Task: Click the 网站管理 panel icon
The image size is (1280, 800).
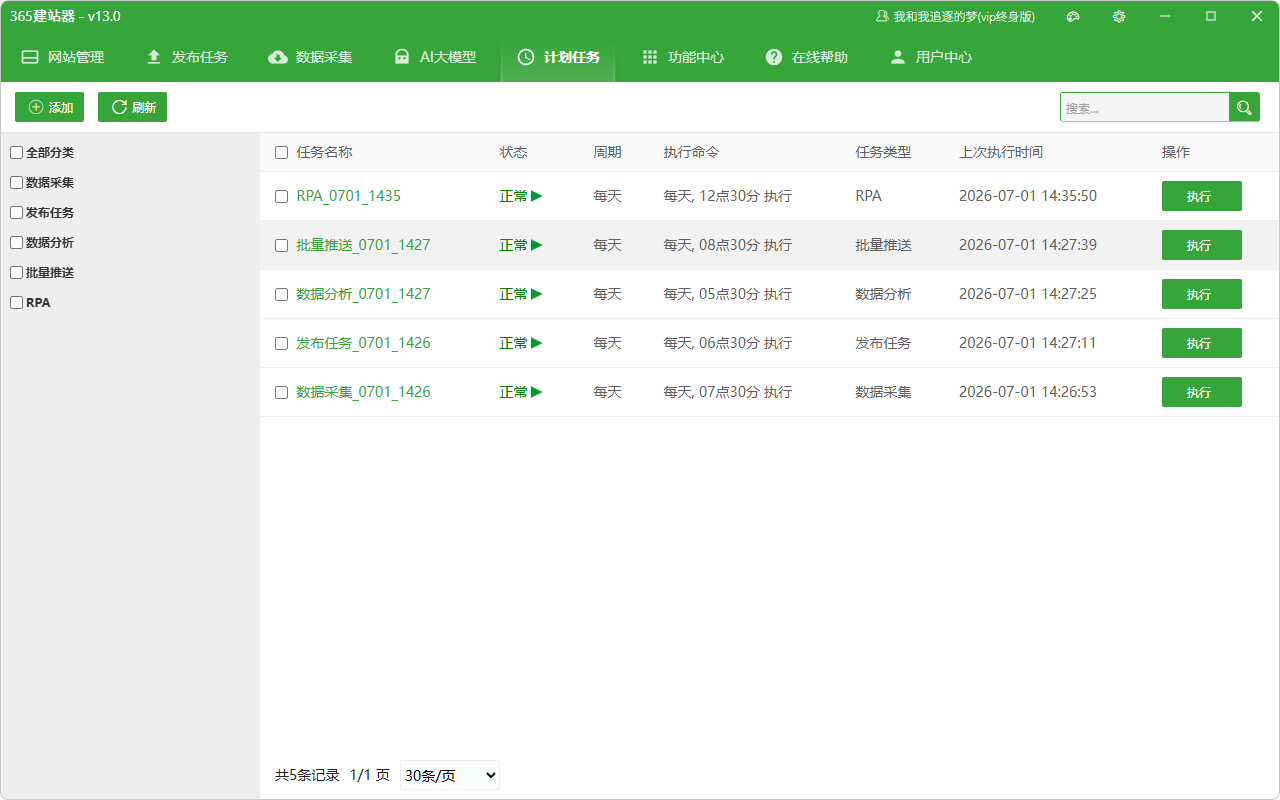Action: [x=30, y=57]
